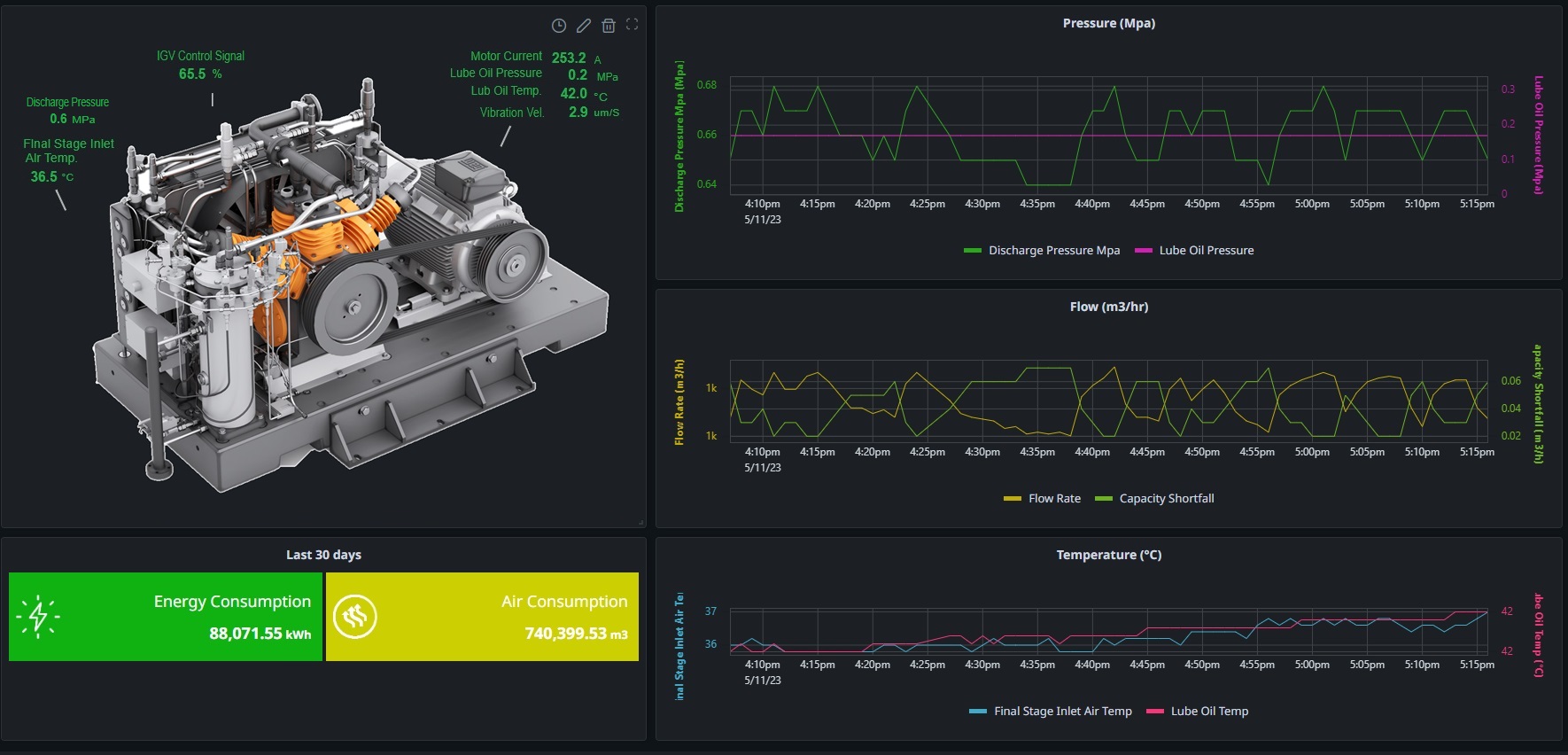Open the Flow (m3/hr) panel title menu
The height and width of the screenshot is (755, 1568).
coord(1108,307)
